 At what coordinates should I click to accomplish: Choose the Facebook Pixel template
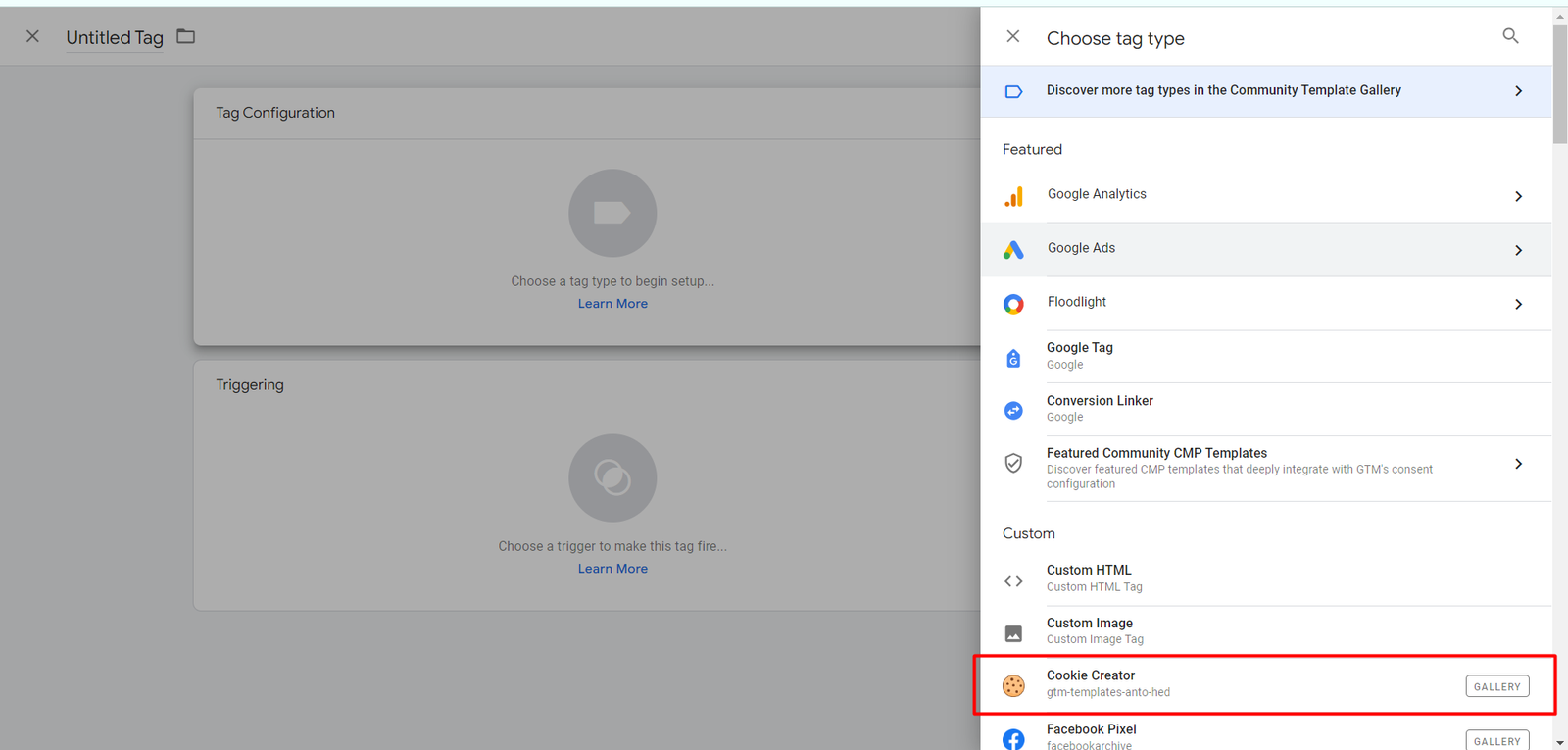pyautogui.click(x=1265, y=732)
